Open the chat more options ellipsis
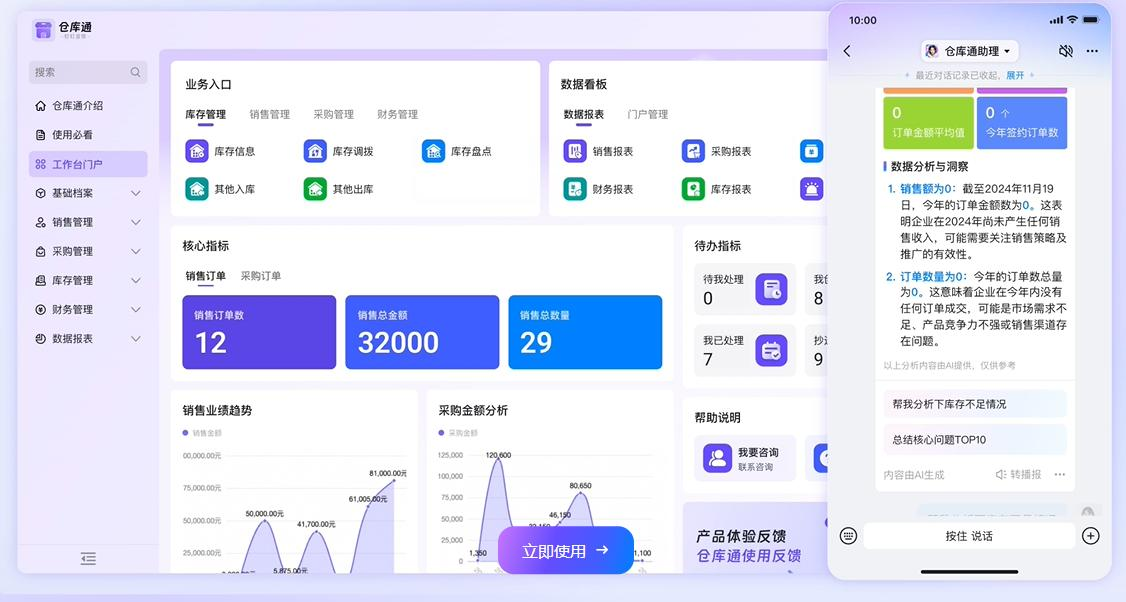Screen dimensions: 1126x602 (x=1092, y=51)
